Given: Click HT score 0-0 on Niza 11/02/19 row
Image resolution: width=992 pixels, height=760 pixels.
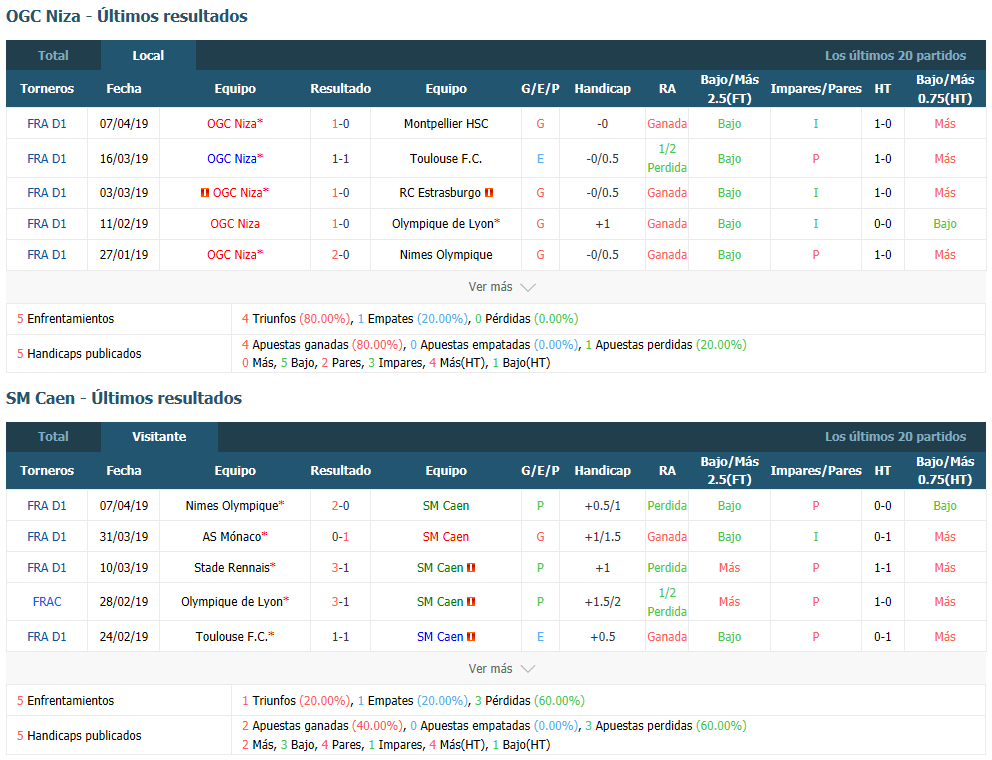Looking at the screenshot, I should coord(883,223).
